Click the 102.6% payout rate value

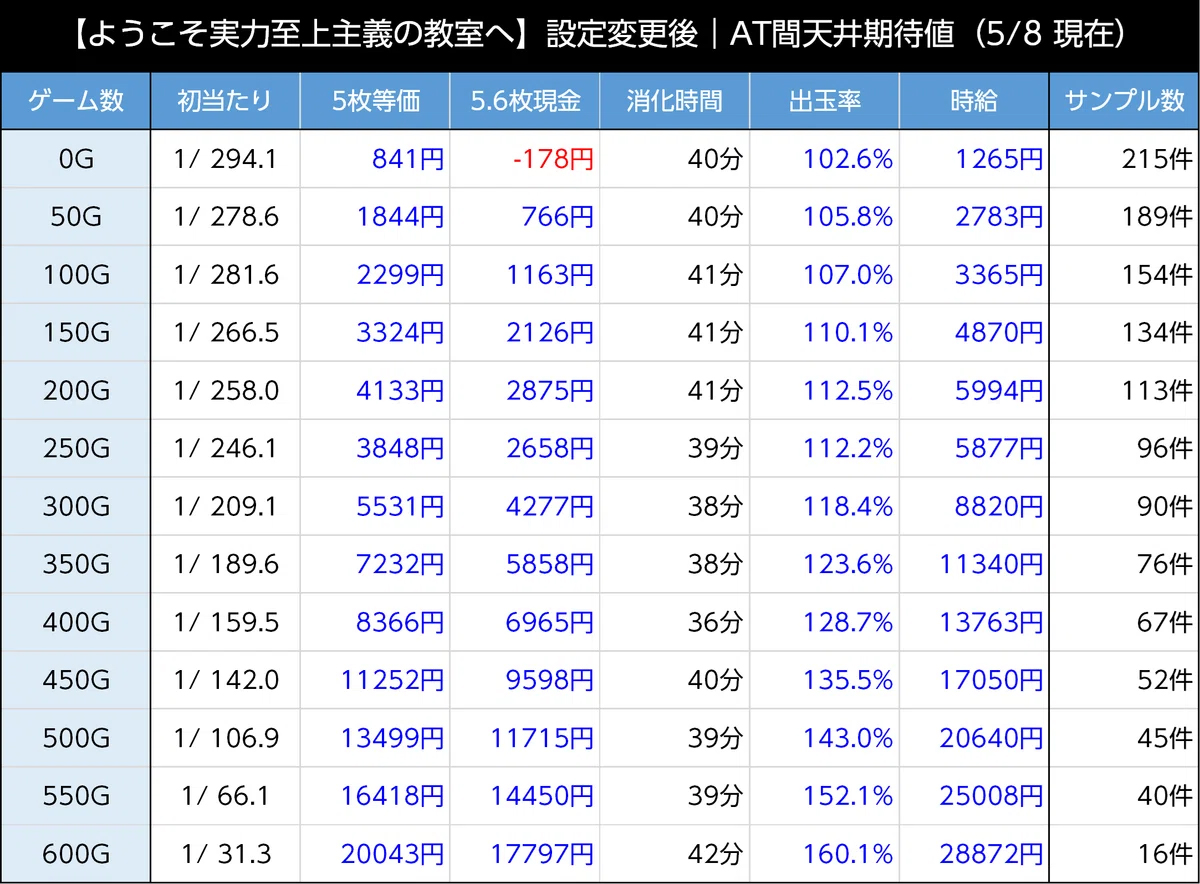pos(847,159)
